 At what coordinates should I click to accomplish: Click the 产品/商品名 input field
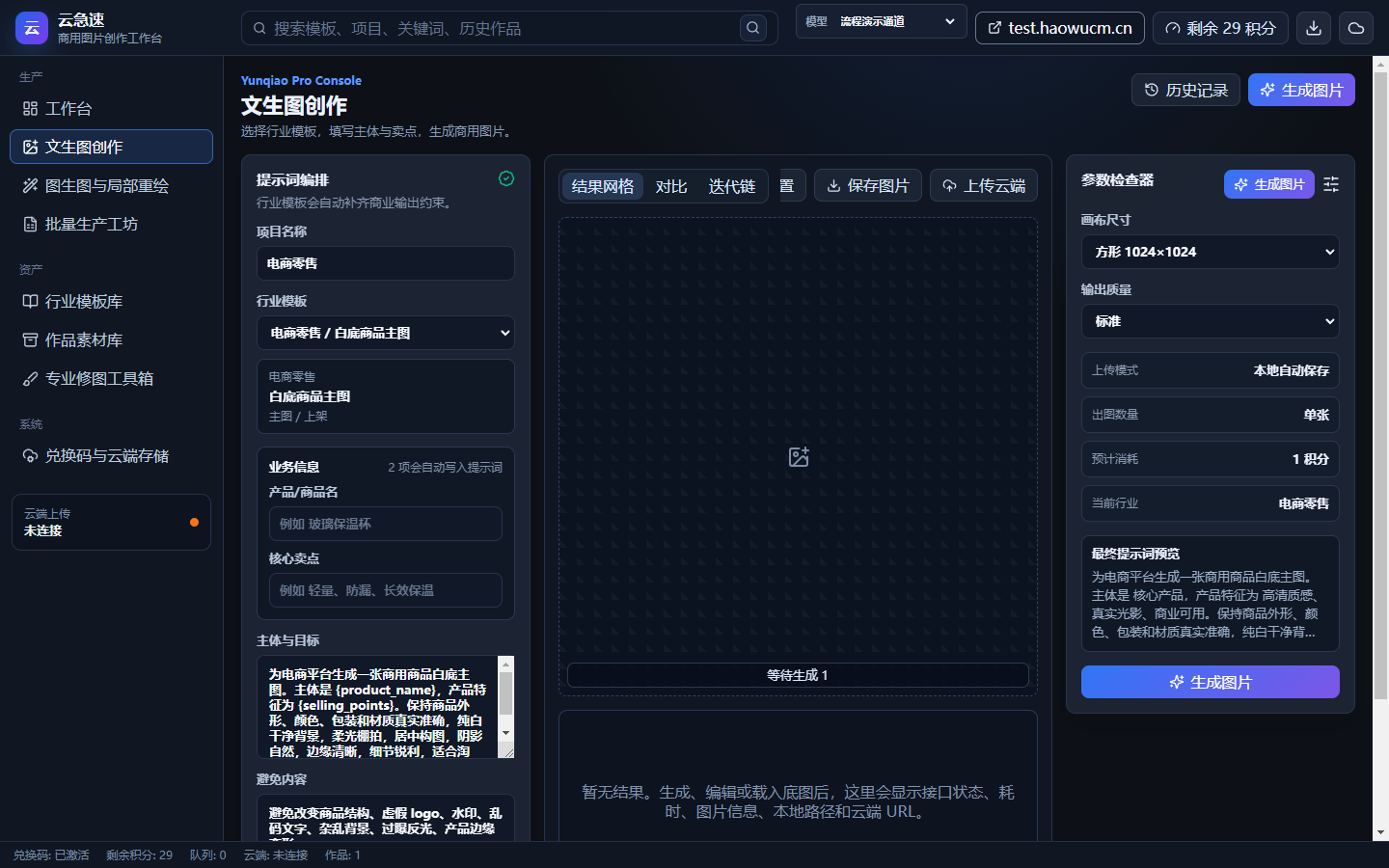386,524
